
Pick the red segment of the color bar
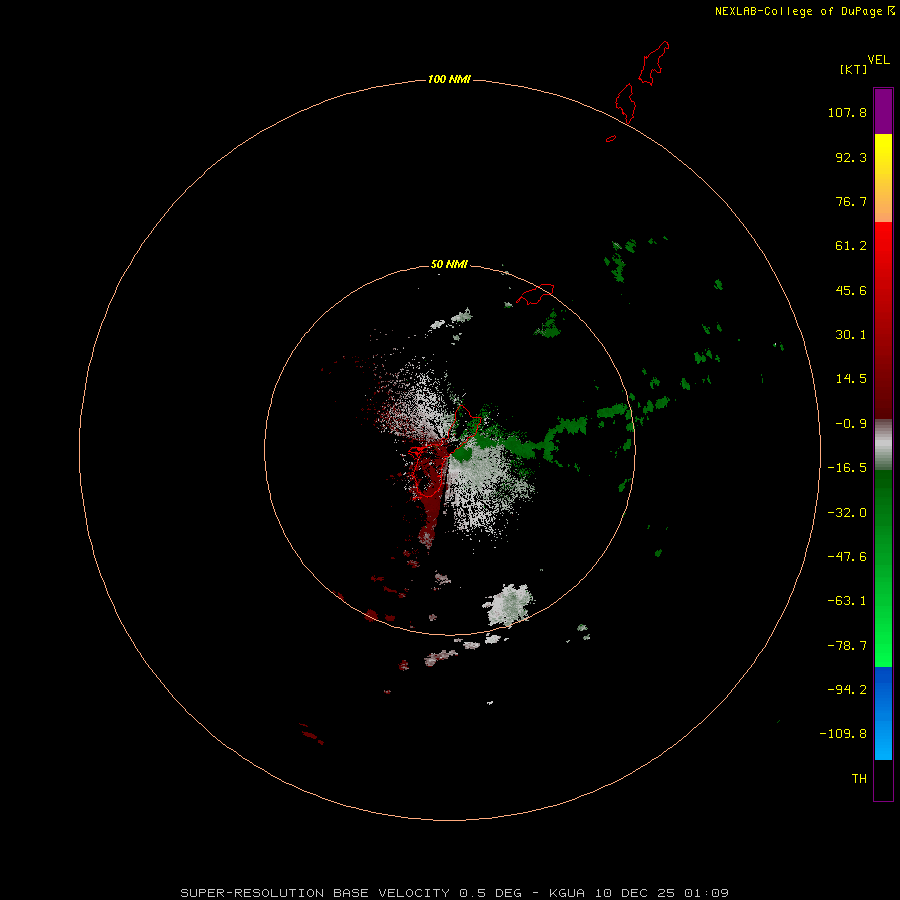pyautogui.click(x=883, y=320)
